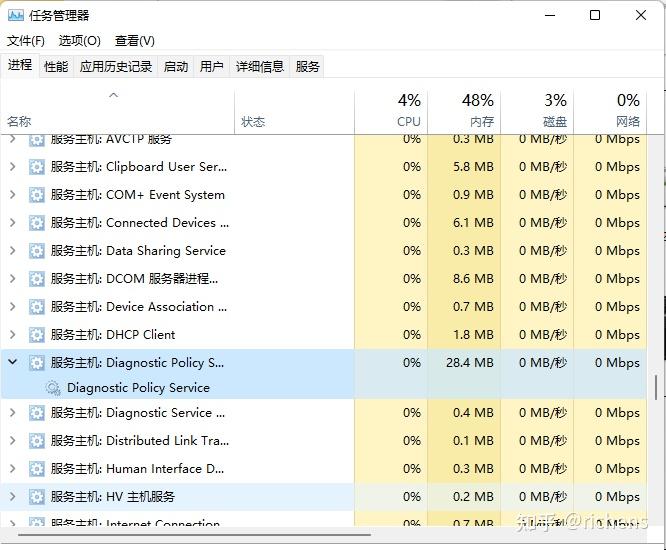The height and width of the screenshot is (550, 666).
Task: Click the Diagnostic Service host gear icon
Action: tap(37, 413)
